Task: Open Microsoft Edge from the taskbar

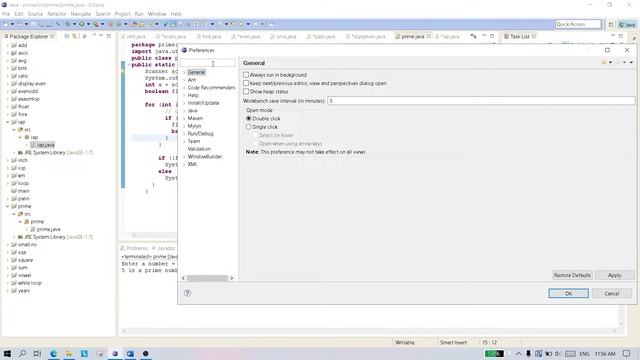Action: (x=53, y=353)
